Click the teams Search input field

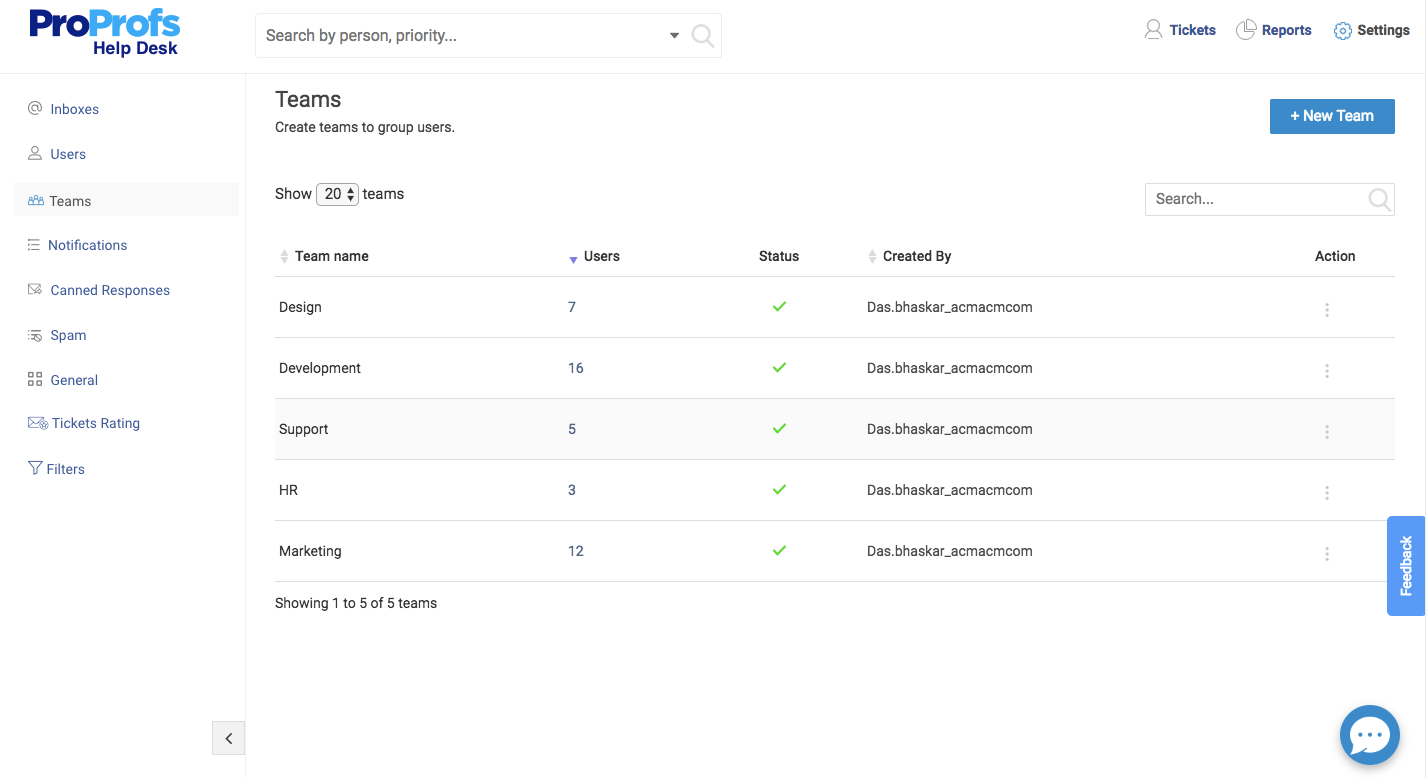[x=1255, y=199]
